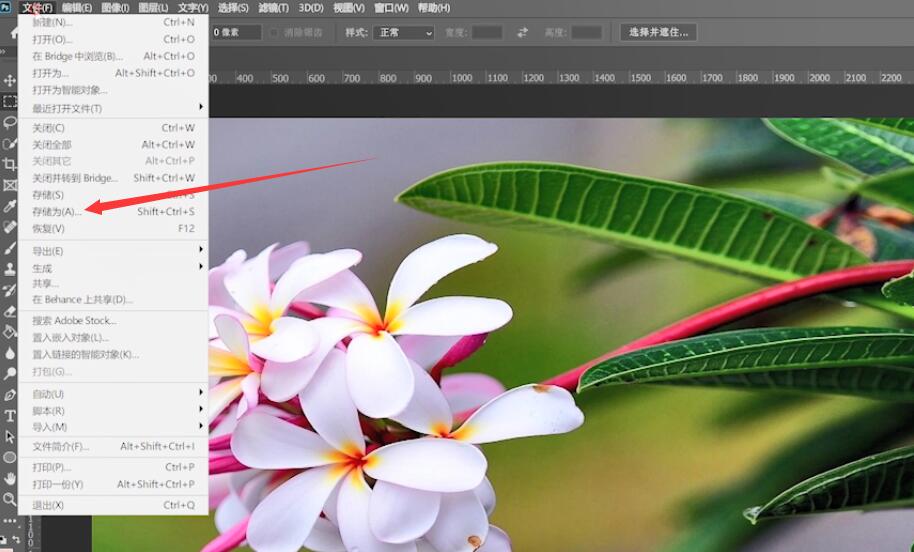The height and width of the screenshot is (552, 914).
Task: Choose 退出(X) menu entry
Action: coord(114,505)
